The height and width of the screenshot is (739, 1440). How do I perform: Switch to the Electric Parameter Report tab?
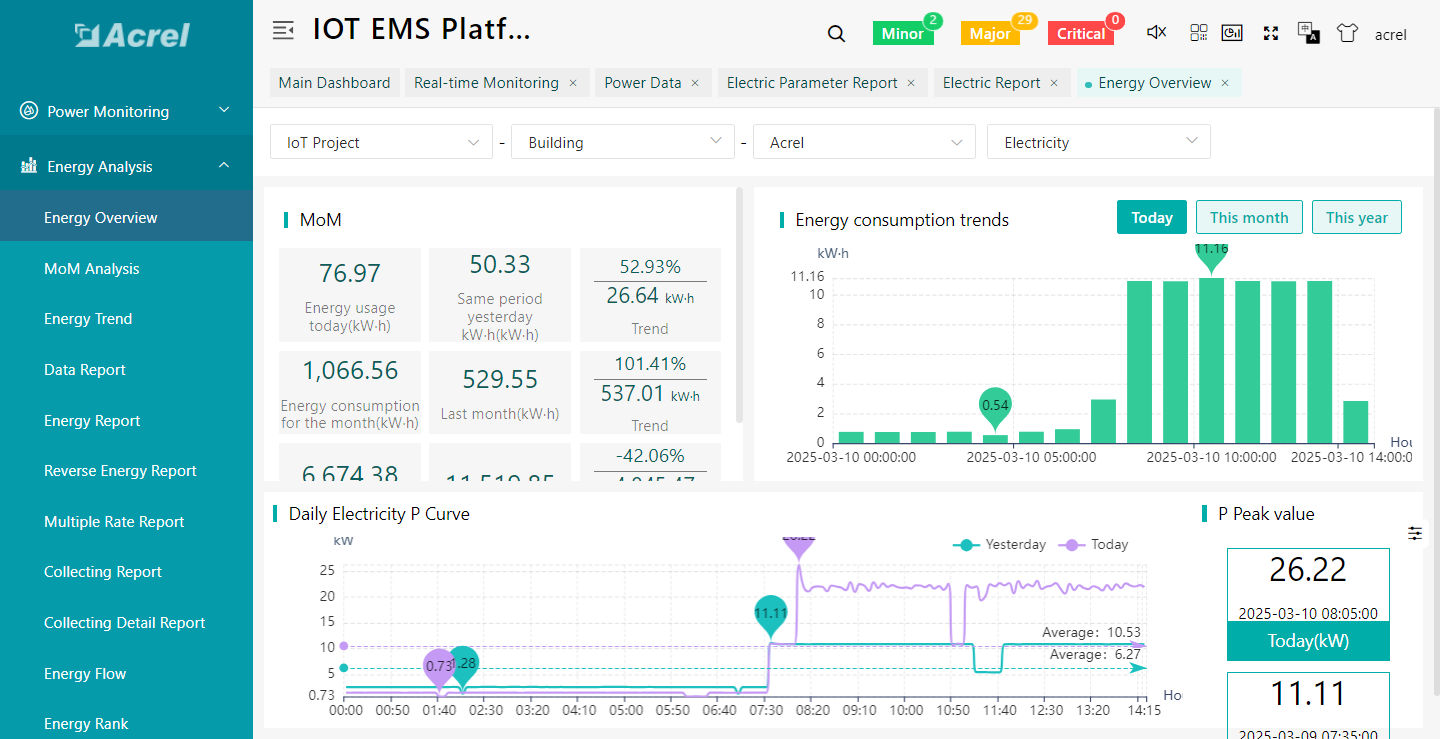click(x=812, y=83)
